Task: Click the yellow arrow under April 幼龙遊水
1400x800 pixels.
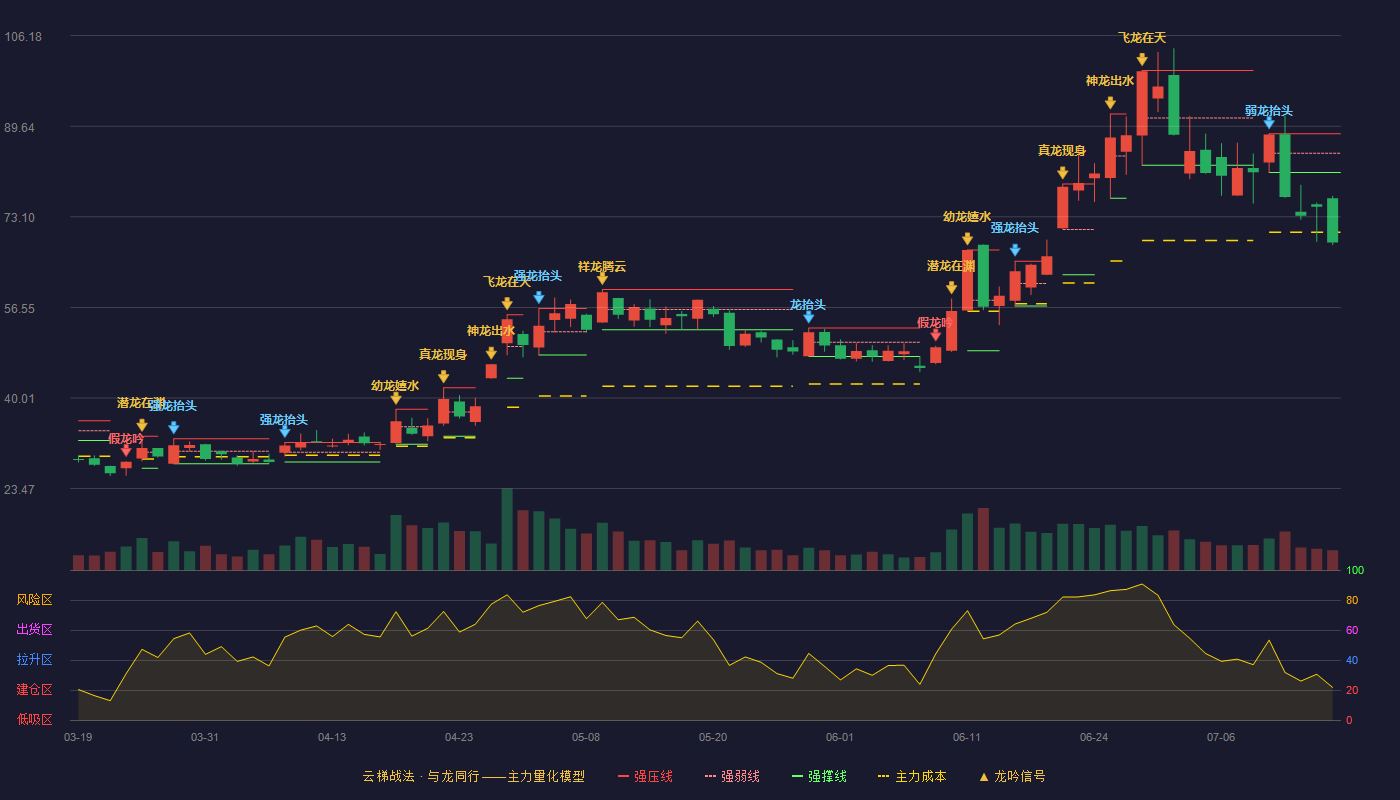Action: [x=396, y=398]
